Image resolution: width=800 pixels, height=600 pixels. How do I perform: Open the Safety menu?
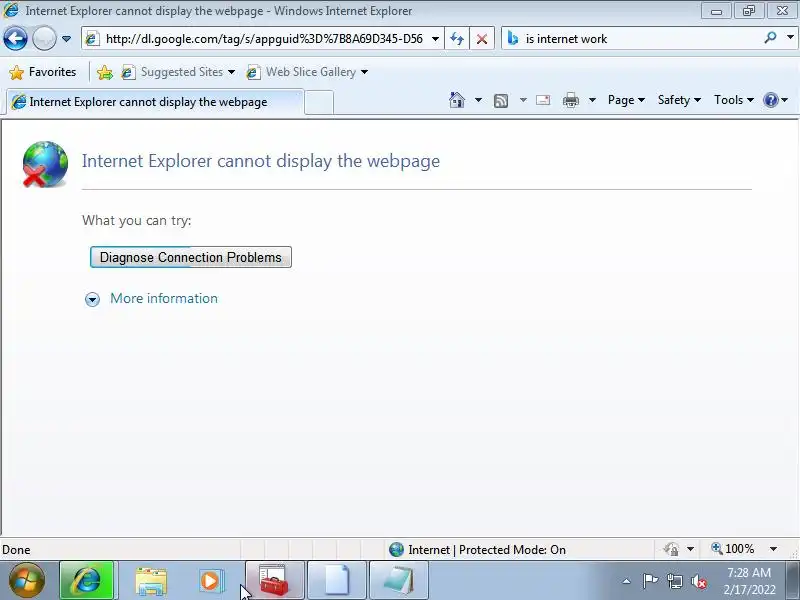tap(679, 100)
